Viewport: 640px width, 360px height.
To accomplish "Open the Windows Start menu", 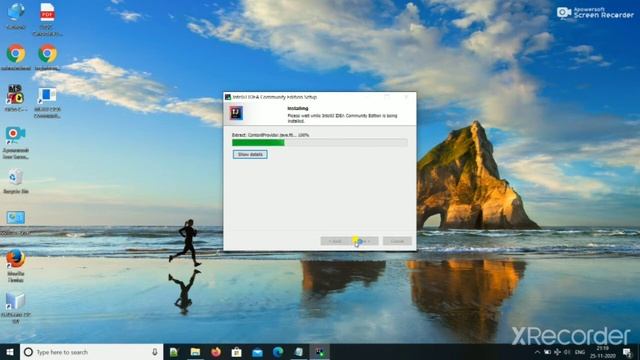I will pyautogui.click(x=10, y=352).
